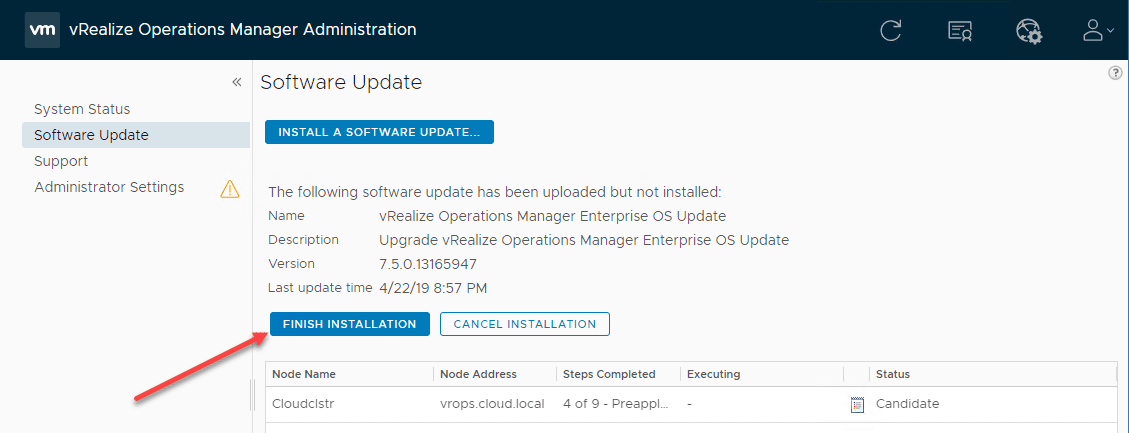
Task: Open System Status page
Action: point(82,109)
